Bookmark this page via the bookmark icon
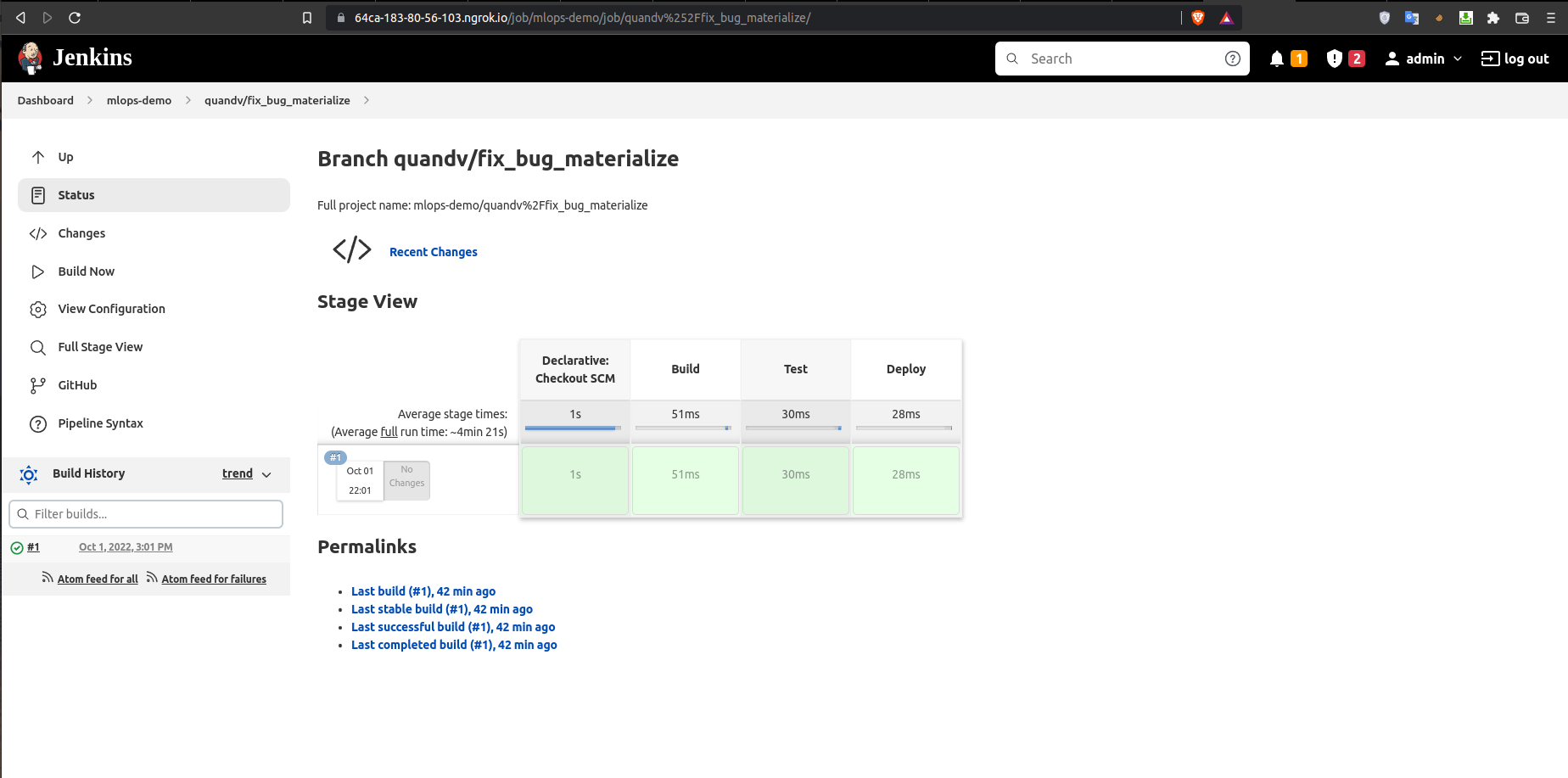 tap(307, 18)
